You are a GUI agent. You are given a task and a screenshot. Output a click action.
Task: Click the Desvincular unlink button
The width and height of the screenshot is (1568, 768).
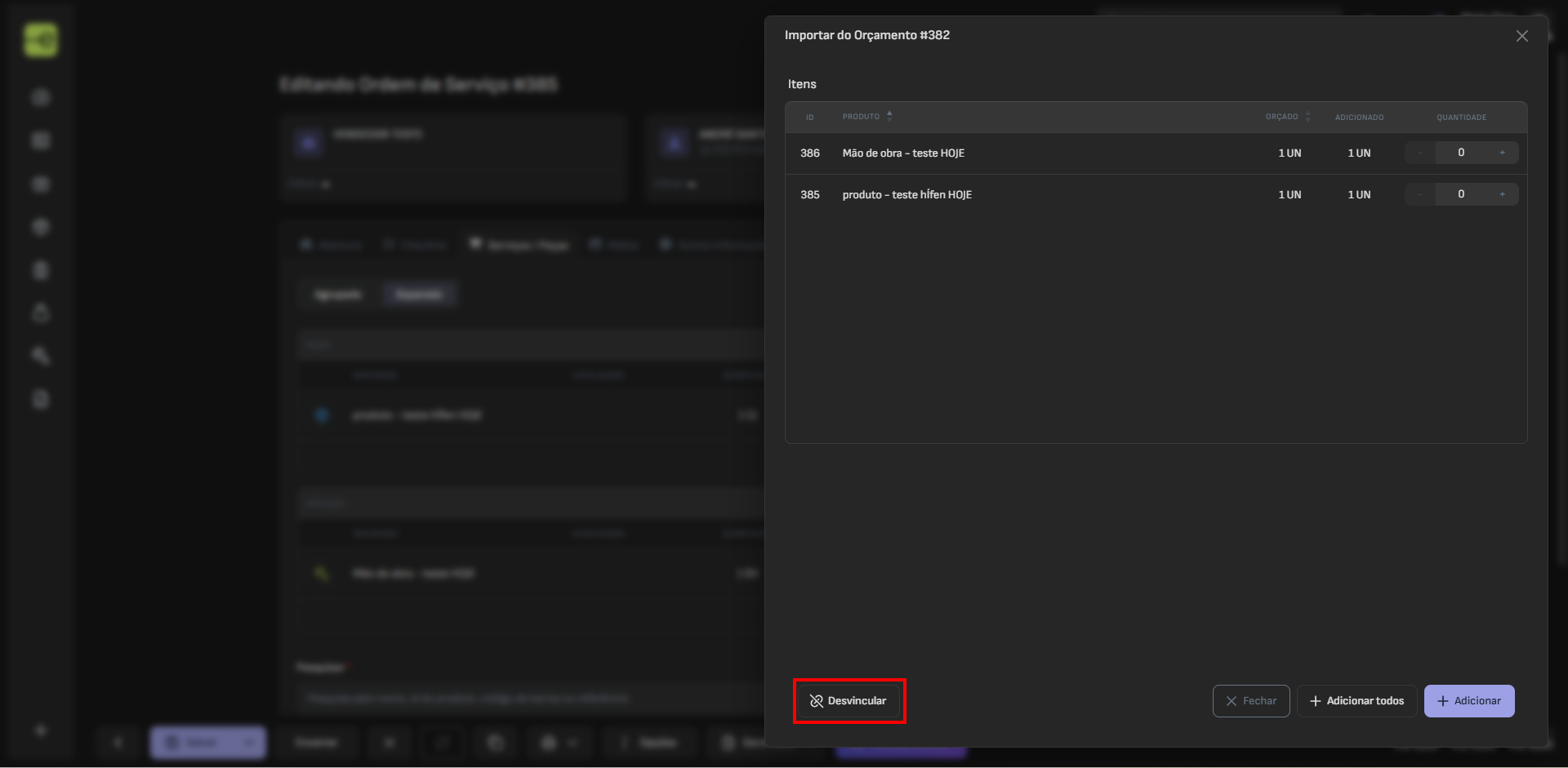pos(849,701)
